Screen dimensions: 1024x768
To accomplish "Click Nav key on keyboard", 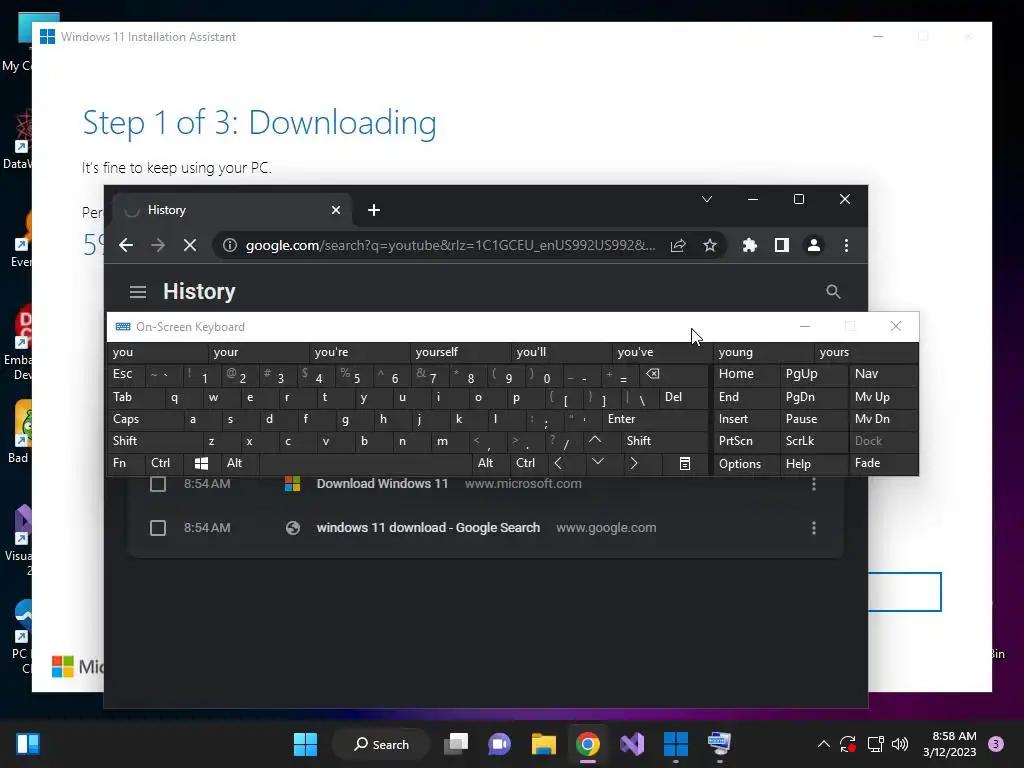I will pyautogui.click(x=884, y=374).
